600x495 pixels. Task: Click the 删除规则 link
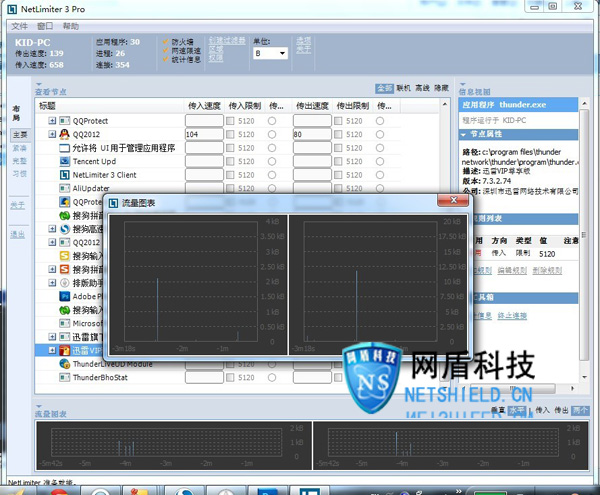tap(547, 270)
